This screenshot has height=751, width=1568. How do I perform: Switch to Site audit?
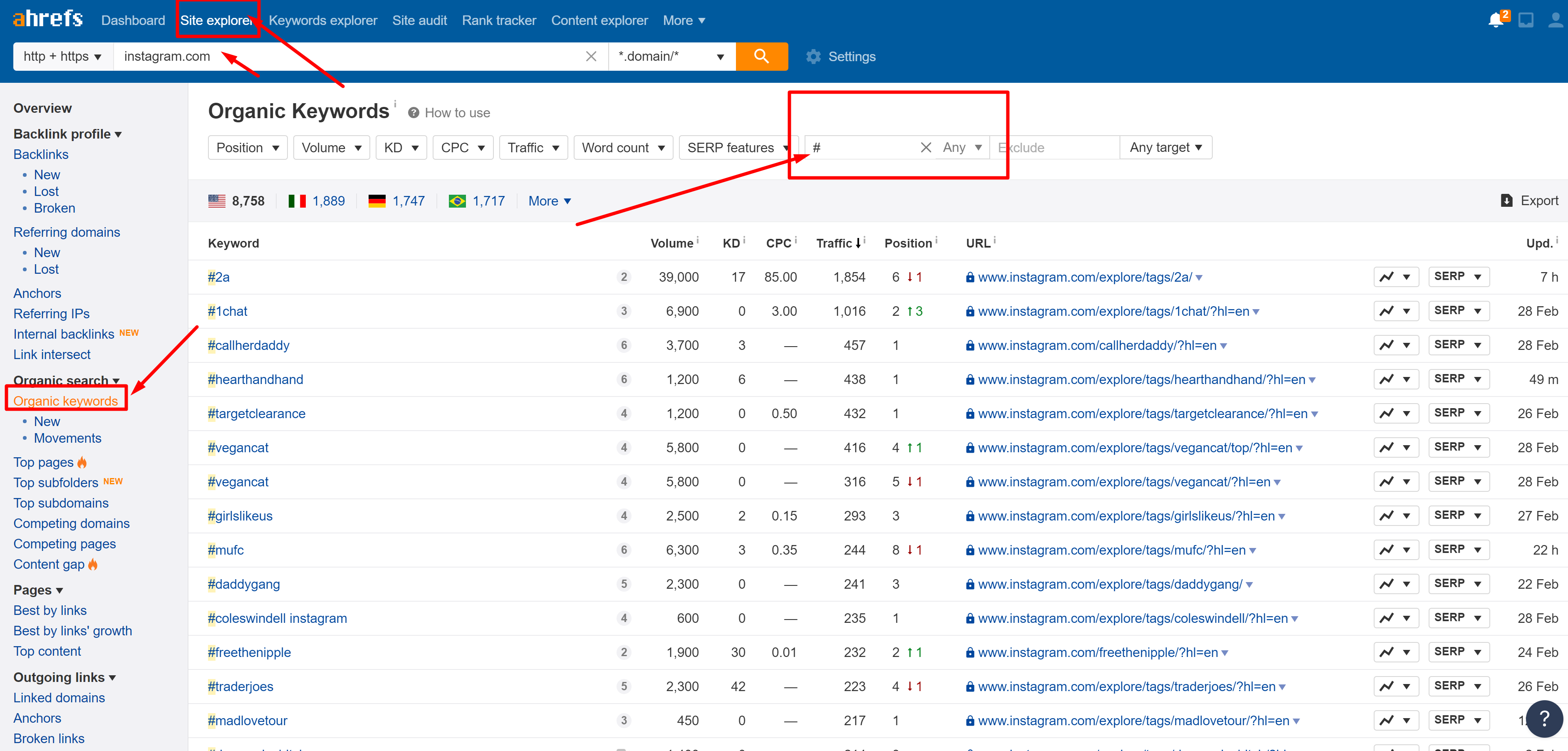pyautogui.click(x=419, y=20)
